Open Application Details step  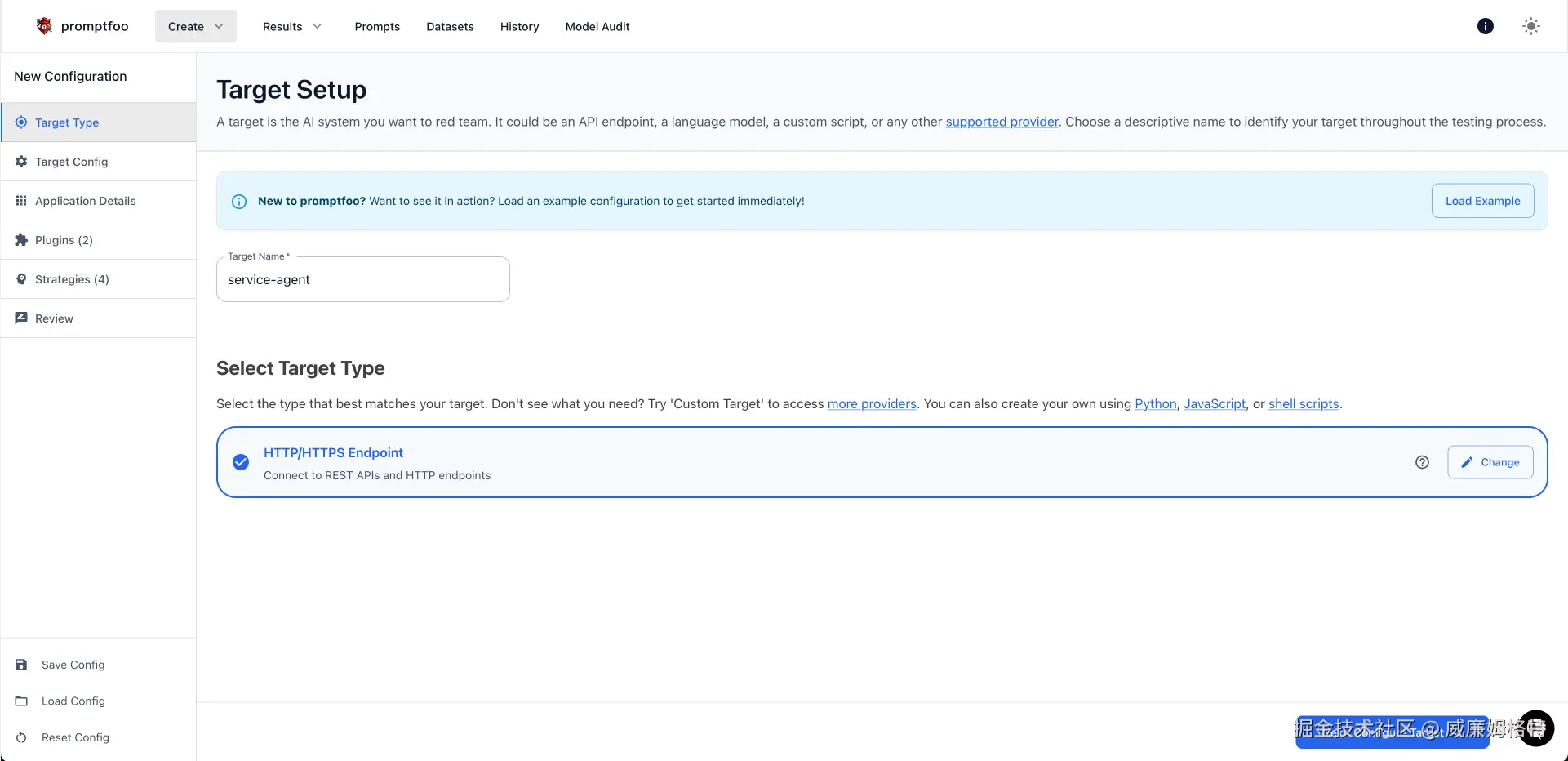pos(85,201)
